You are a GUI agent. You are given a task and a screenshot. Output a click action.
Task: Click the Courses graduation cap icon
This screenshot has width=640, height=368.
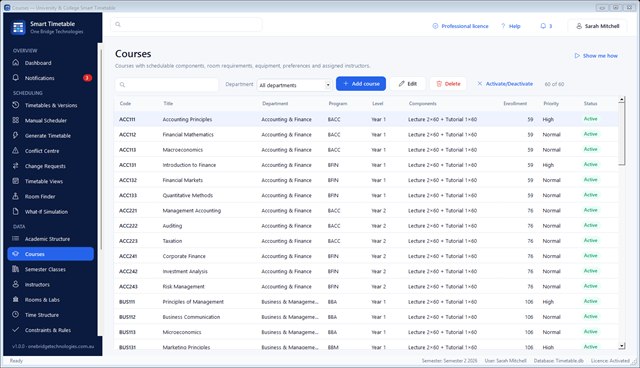click(16, 254)
